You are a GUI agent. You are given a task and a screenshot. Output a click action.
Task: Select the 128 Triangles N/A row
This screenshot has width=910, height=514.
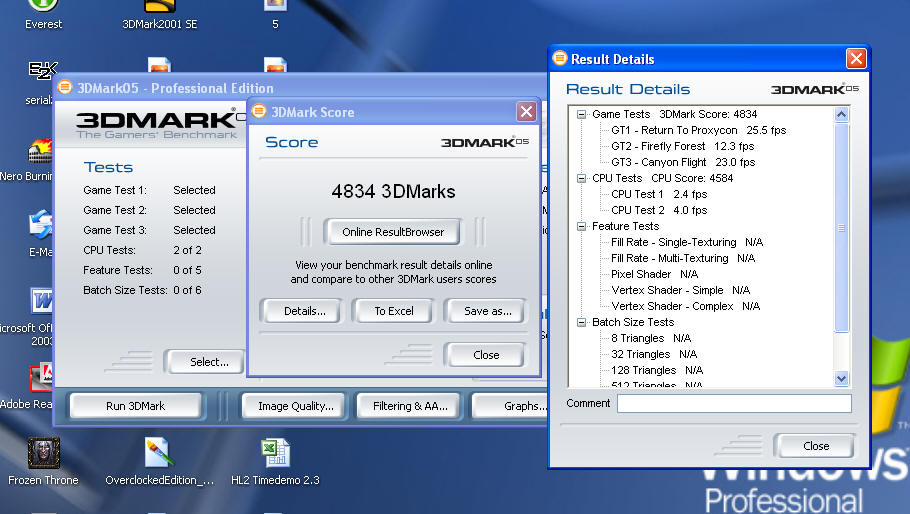pyautogui.click(x=657, y=370)
